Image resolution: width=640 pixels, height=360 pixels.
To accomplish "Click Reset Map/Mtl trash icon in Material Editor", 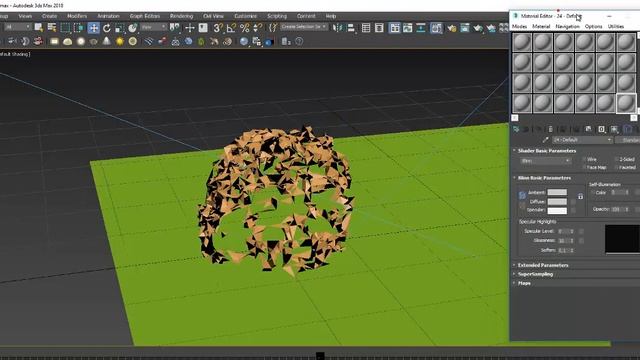I will (x=551, y=129).
